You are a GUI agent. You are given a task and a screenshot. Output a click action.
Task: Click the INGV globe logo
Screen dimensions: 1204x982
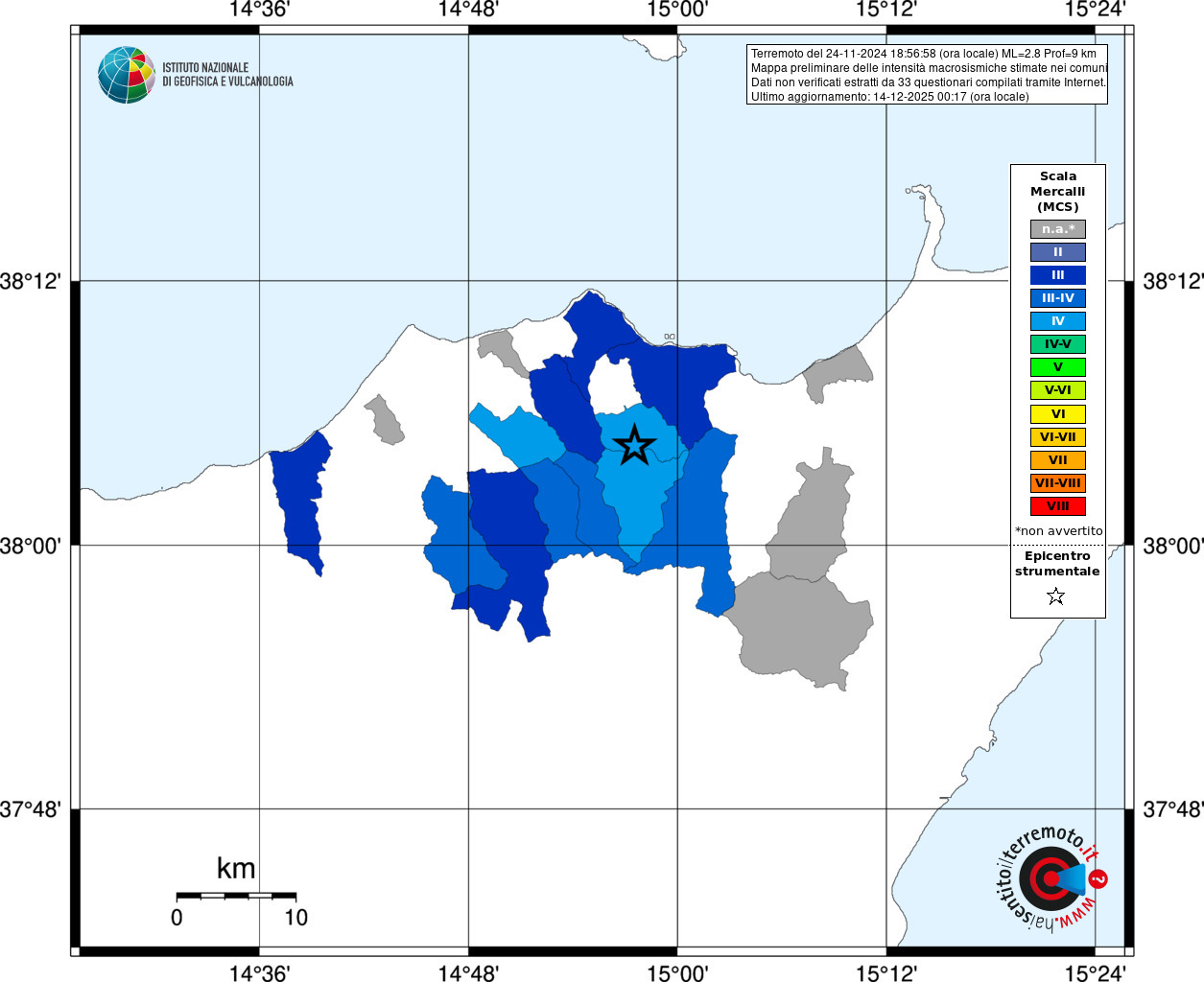point(126,75)
